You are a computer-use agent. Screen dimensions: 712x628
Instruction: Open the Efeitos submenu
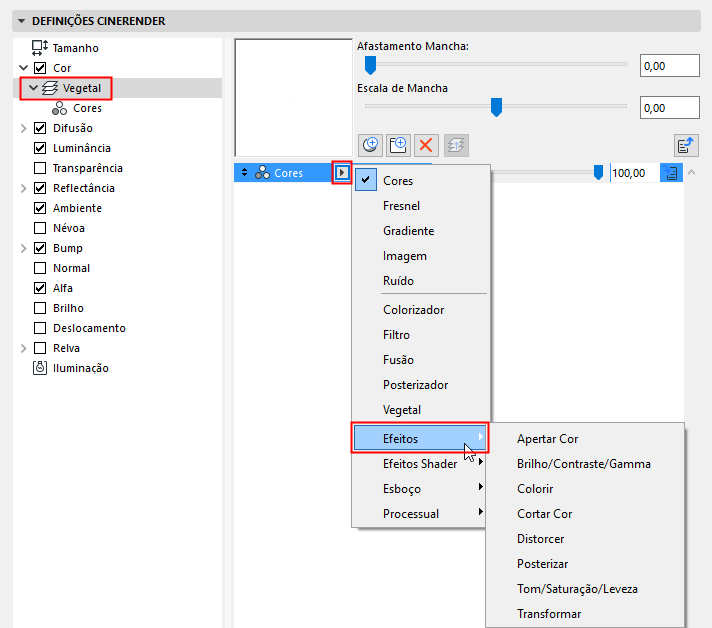coord(420,438)
